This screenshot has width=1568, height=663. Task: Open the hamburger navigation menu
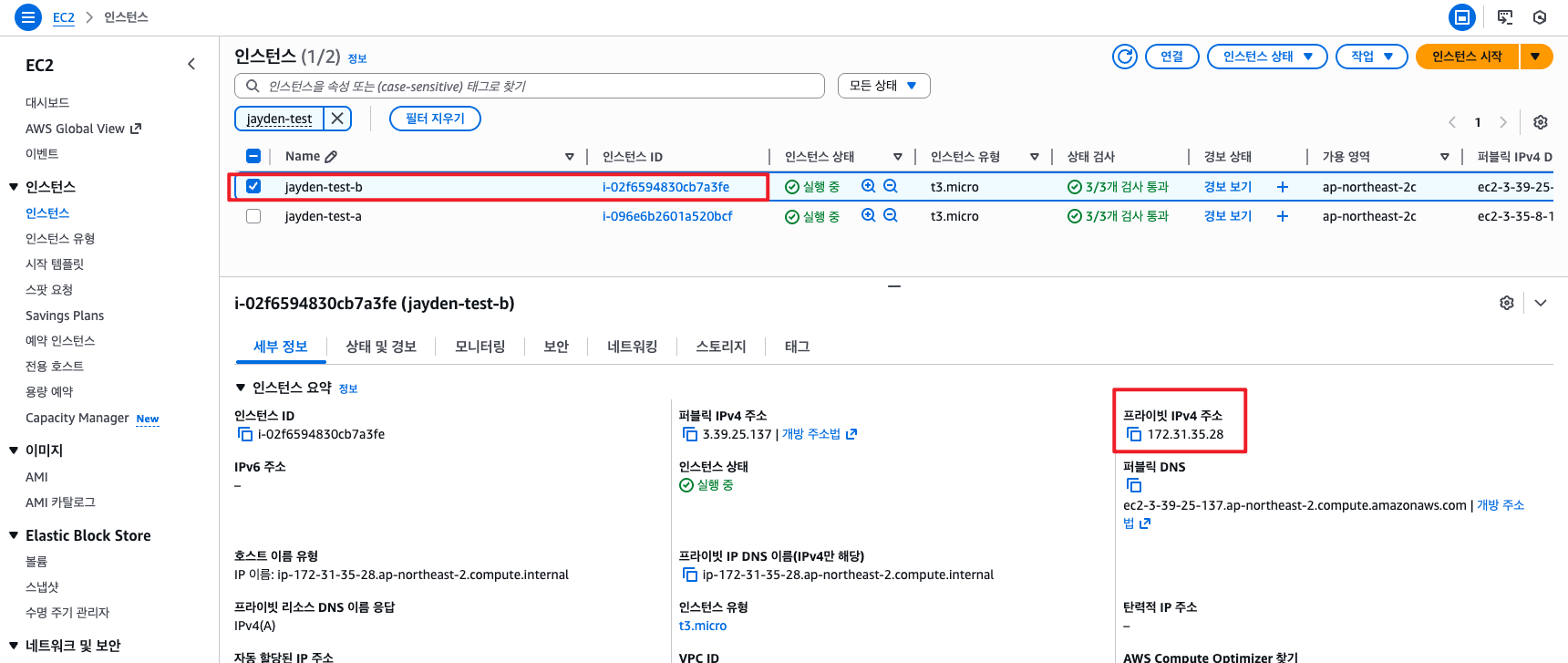pos(28,17)
